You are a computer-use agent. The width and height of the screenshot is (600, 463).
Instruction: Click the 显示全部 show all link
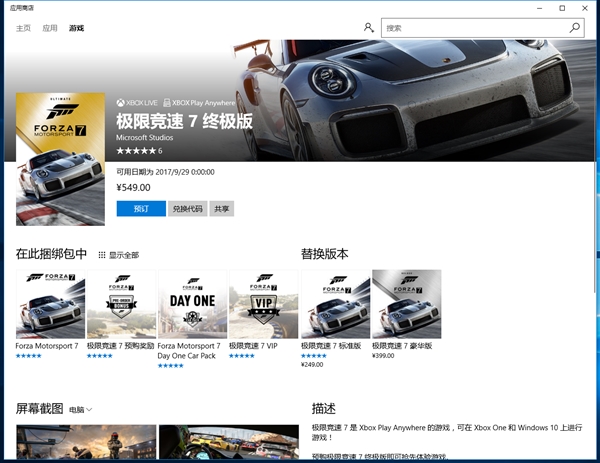[124, 255]
